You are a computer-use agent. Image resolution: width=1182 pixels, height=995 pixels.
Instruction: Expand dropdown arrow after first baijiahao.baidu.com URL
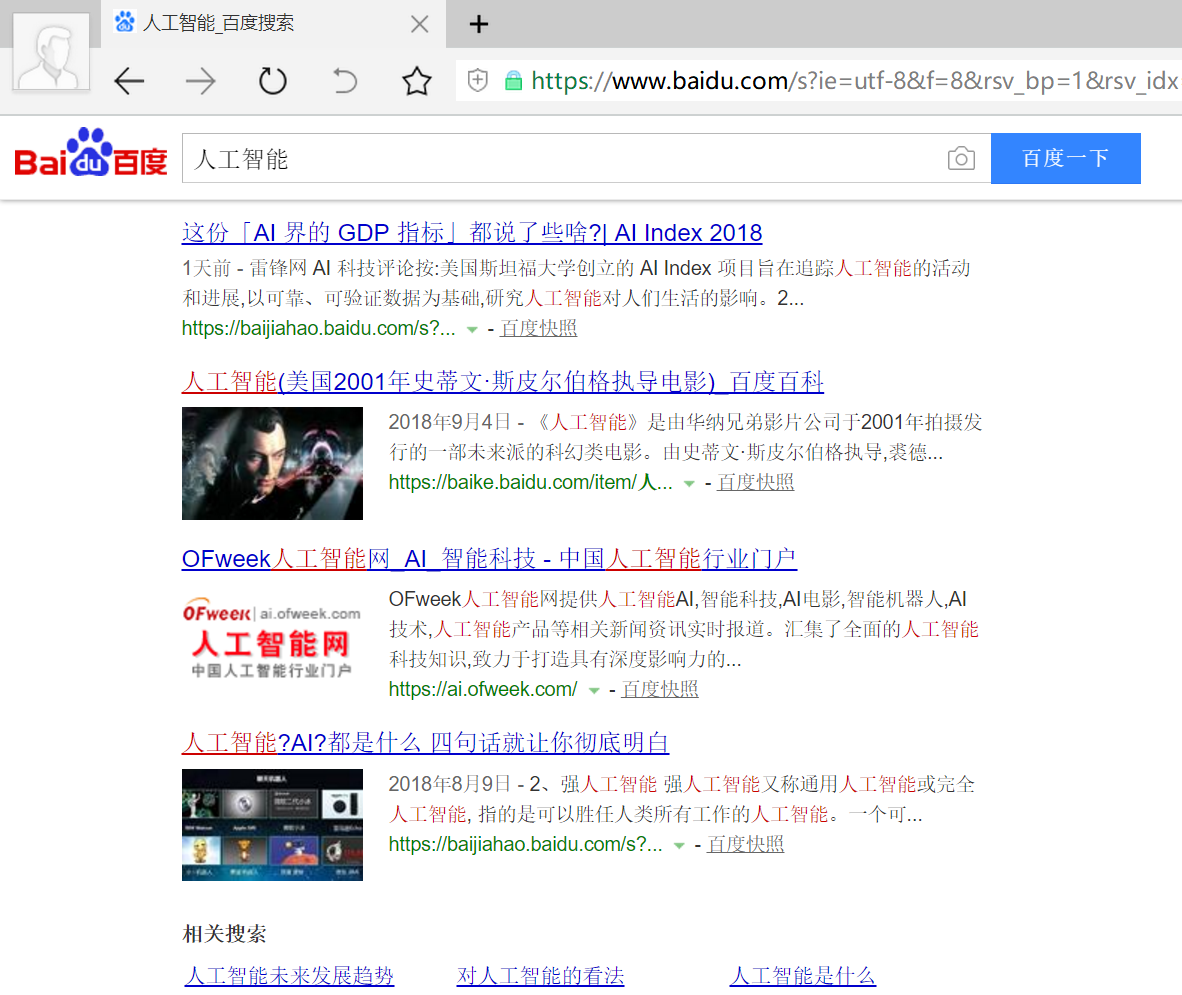tap(472, 329)
